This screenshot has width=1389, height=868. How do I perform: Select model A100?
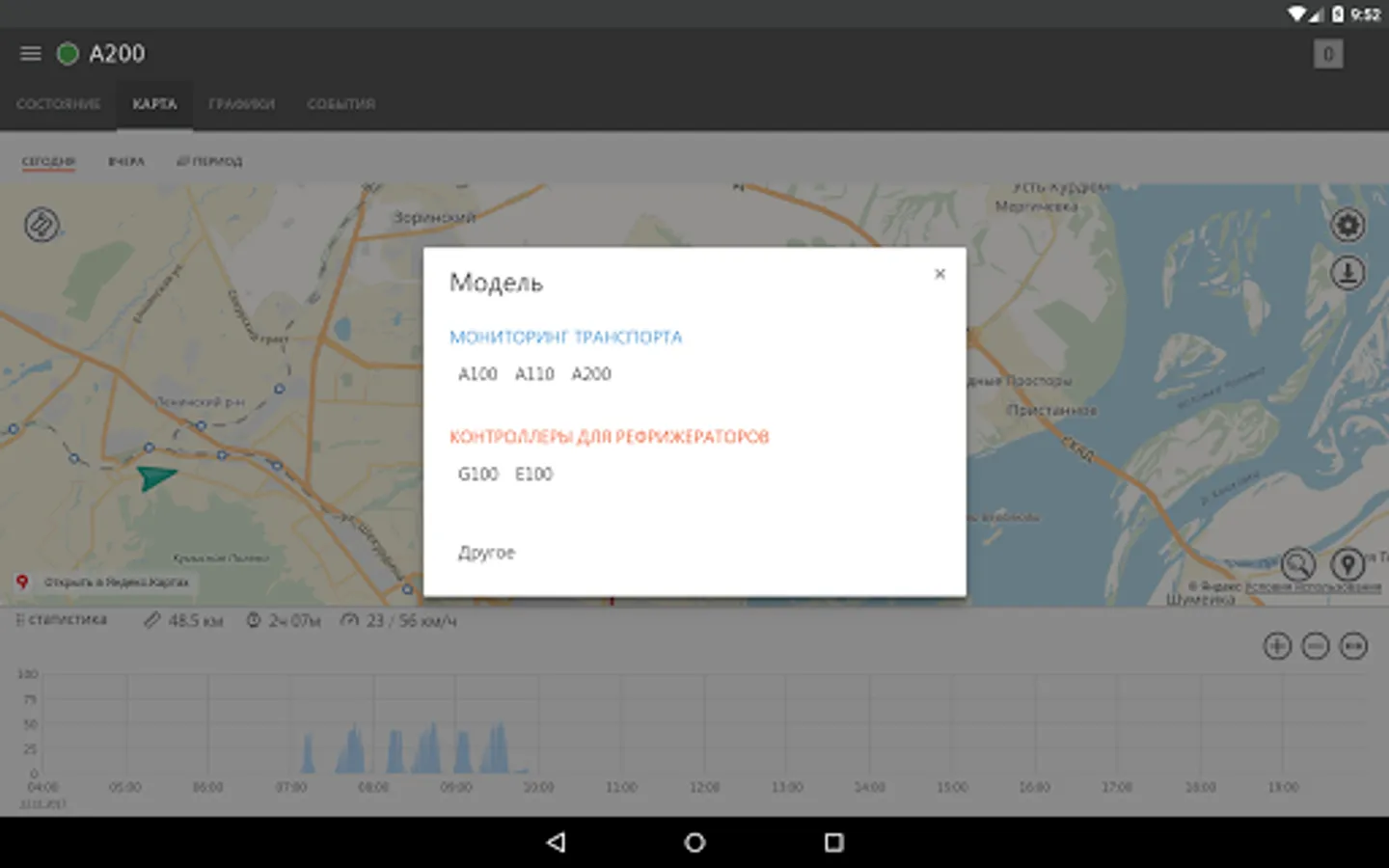point(477,374)
